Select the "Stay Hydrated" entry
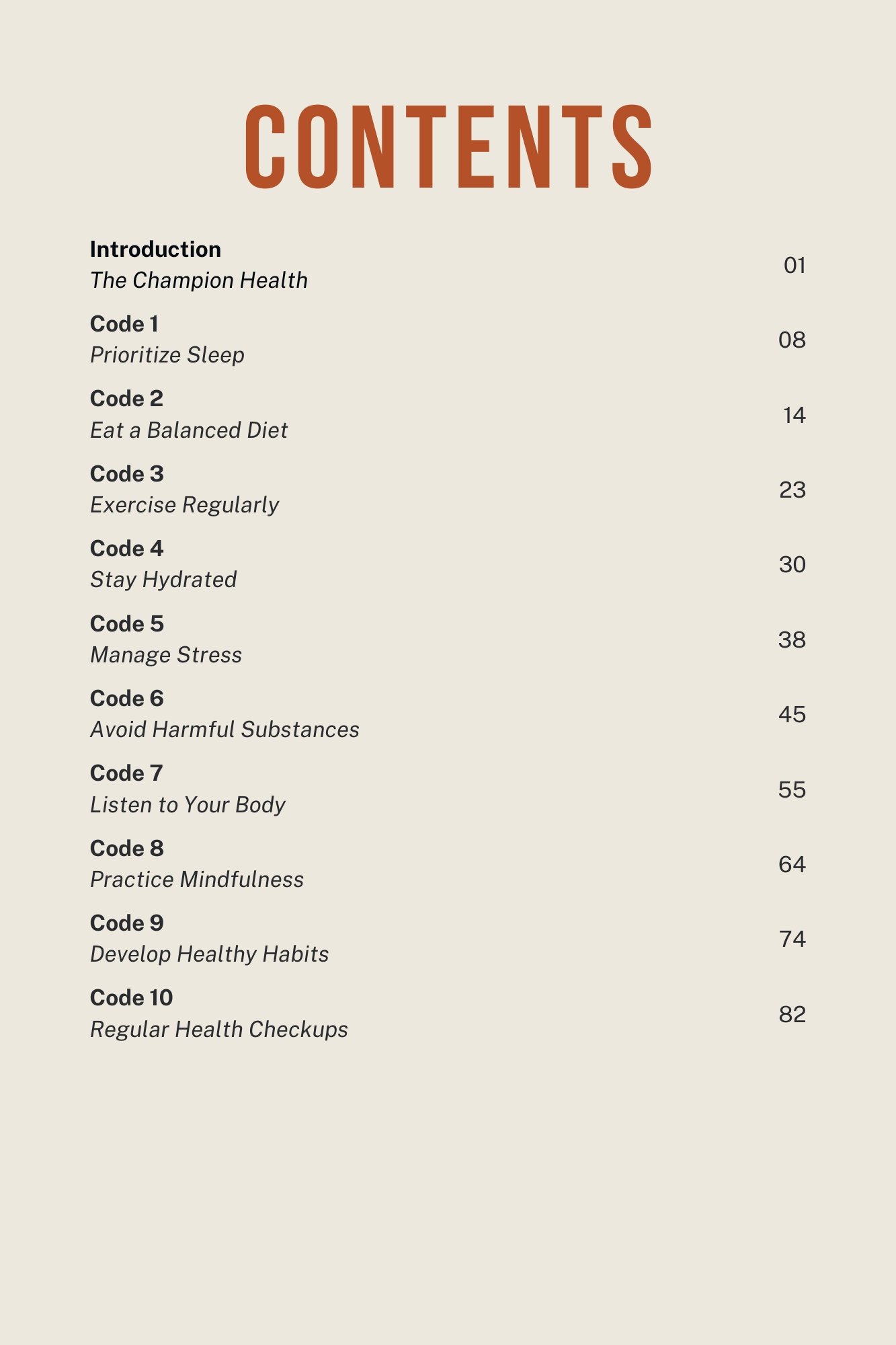This screenshot has width=896, height=1345. click(x=163, y=580)
